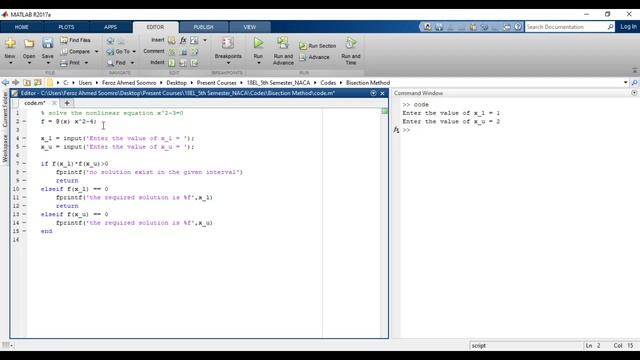The width and height of the screenshot is (640, 360).
Task: Click the Codes folder in path
Action: coord(328,82)
